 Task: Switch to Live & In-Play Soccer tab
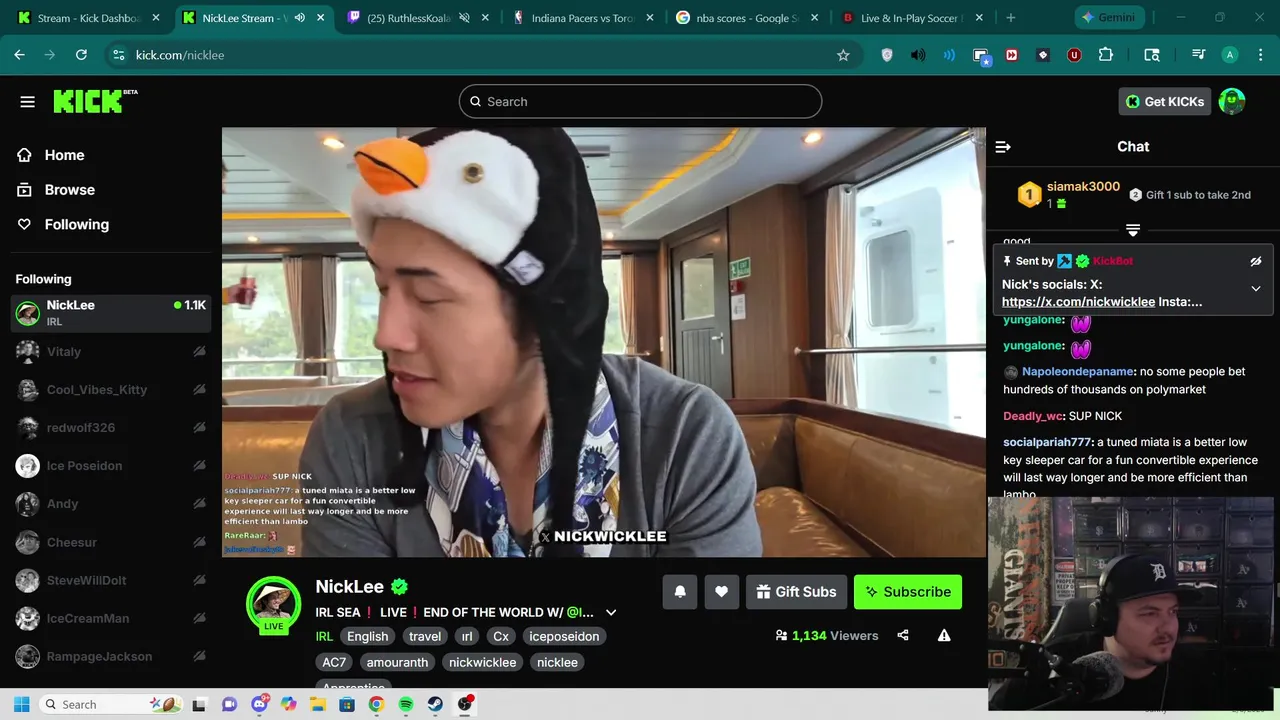(x=913, y=18)
